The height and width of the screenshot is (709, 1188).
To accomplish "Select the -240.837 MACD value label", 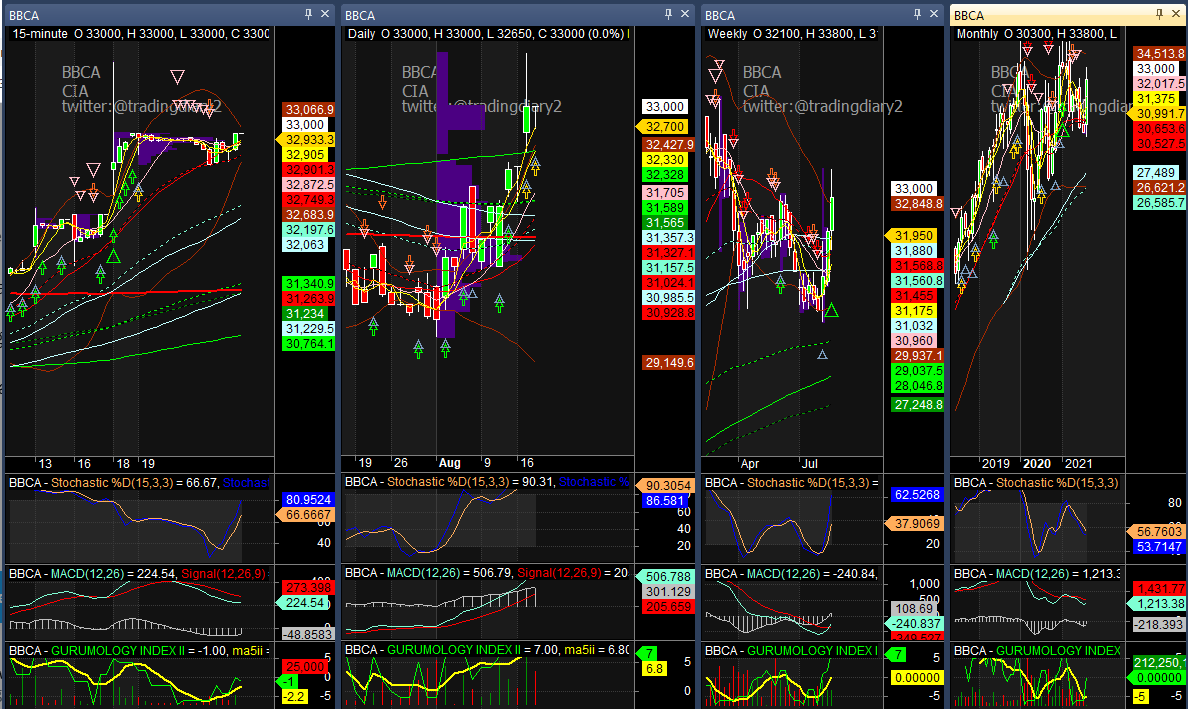I will tap(914, 623).
